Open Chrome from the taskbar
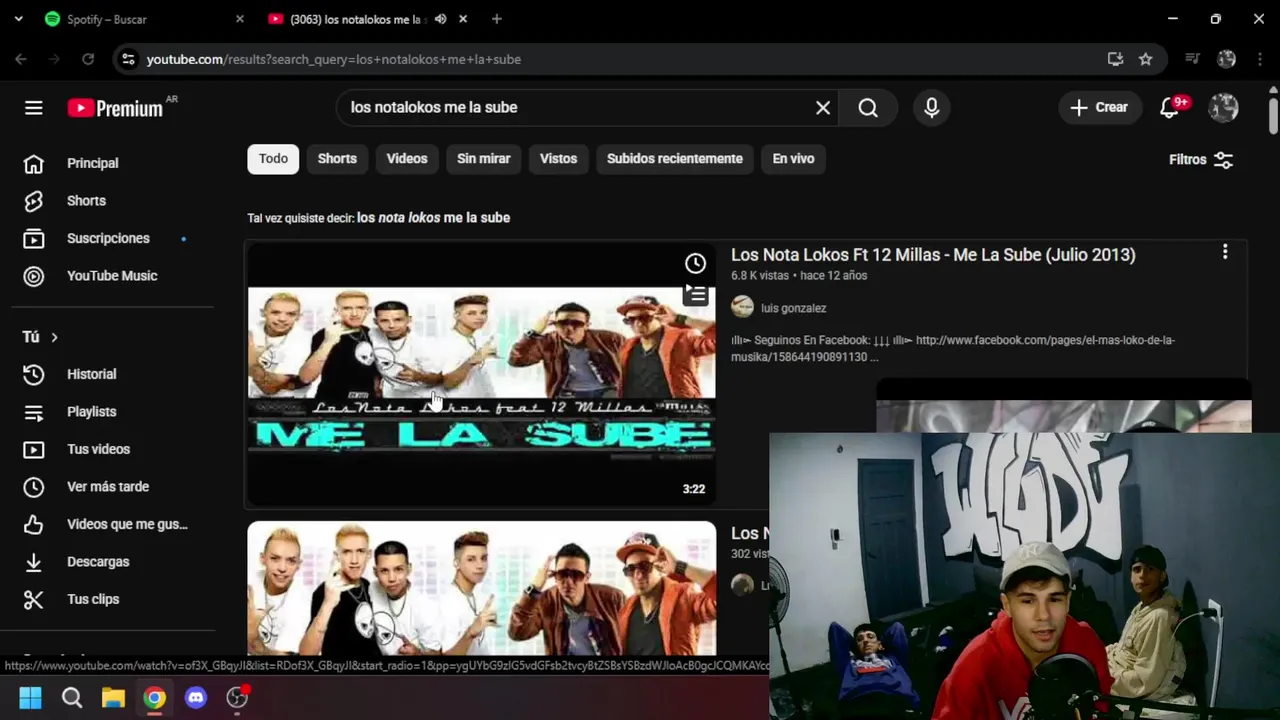Image resolution: width=1280 pixels, height=720 pixels. tap(154, 698)
